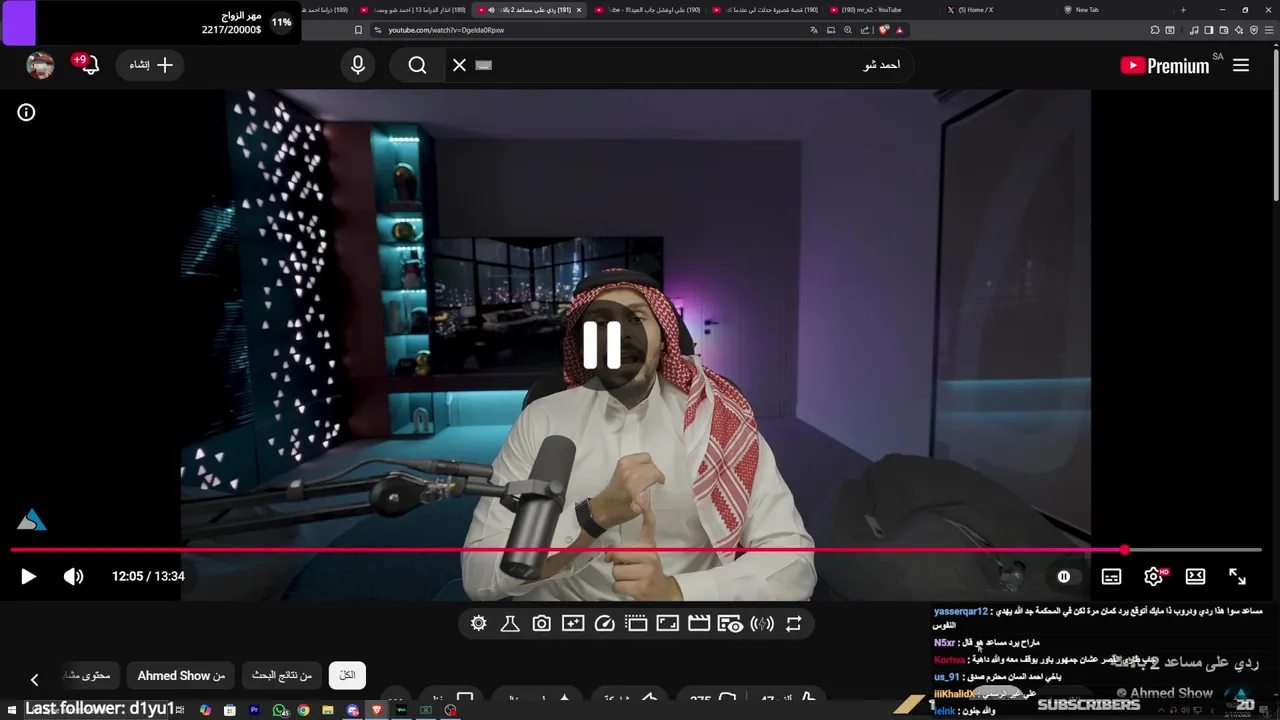Screen dimensions: 1280x720
Task: Open the extension toolbar gear settings icon
Action: (479, 623)
